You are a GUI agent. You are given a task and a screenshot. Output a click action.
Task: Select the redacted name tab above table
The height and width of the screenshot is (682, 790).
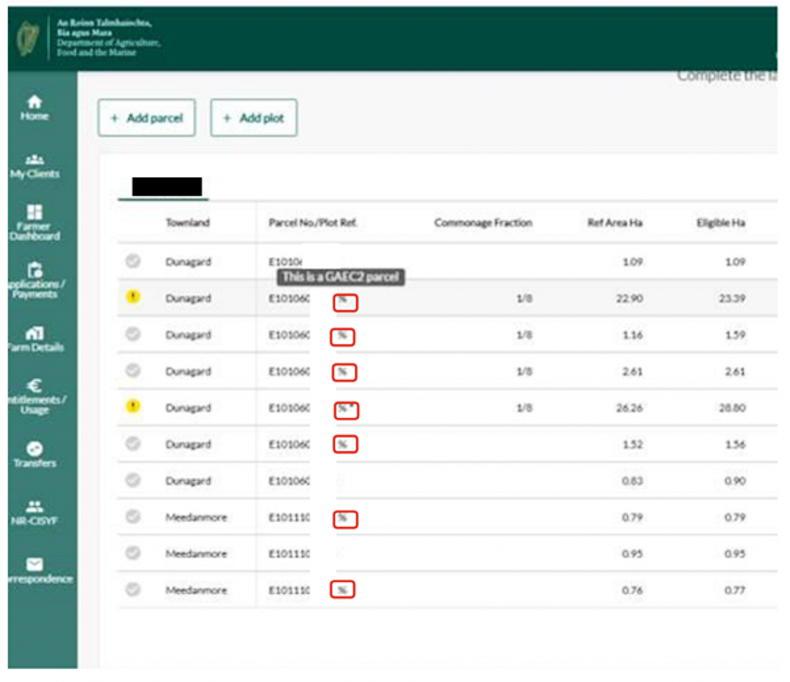167,186
